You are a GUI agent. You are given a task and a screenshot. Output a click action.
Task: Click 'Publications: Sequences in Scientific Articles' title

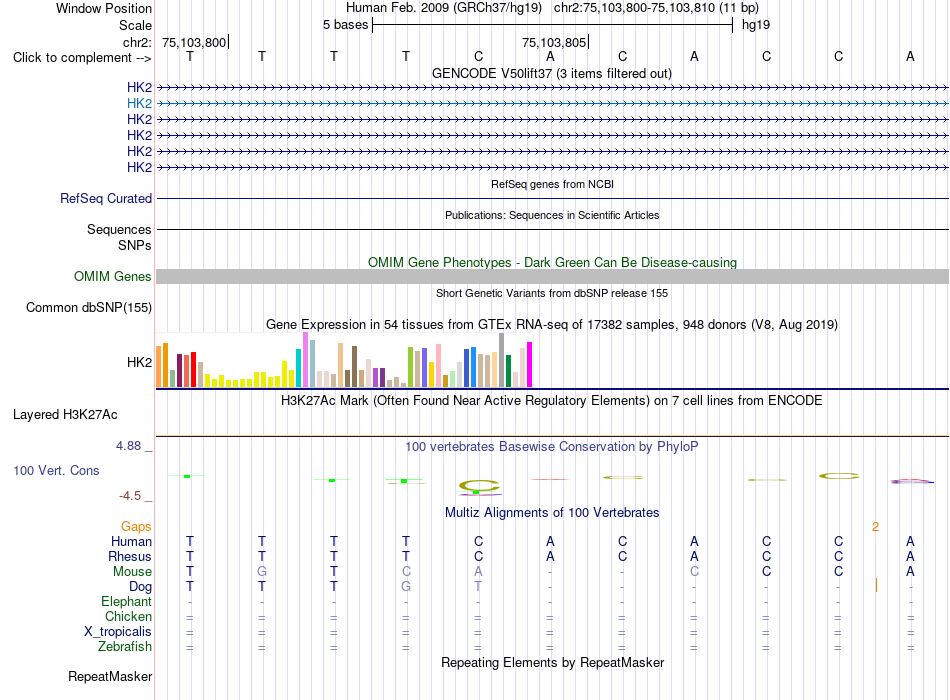552,215
